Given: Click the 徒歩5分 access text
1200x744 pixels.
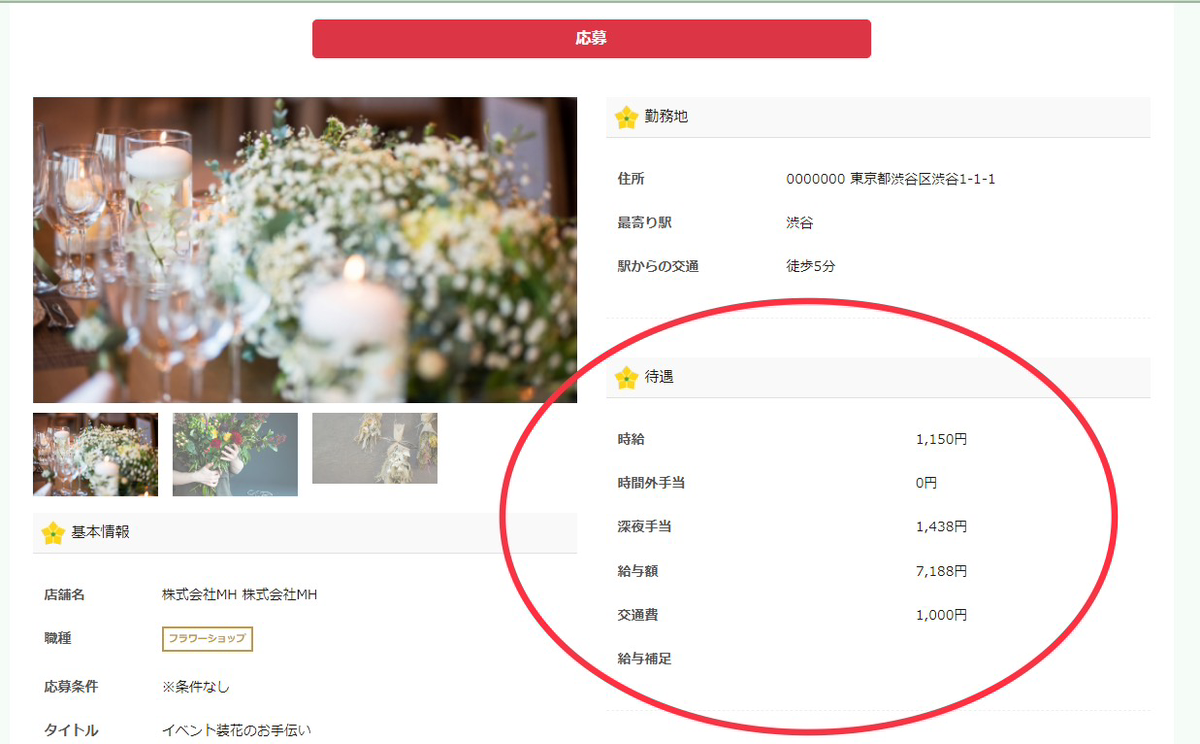Looking at the screenshot, I should point(810,267).
